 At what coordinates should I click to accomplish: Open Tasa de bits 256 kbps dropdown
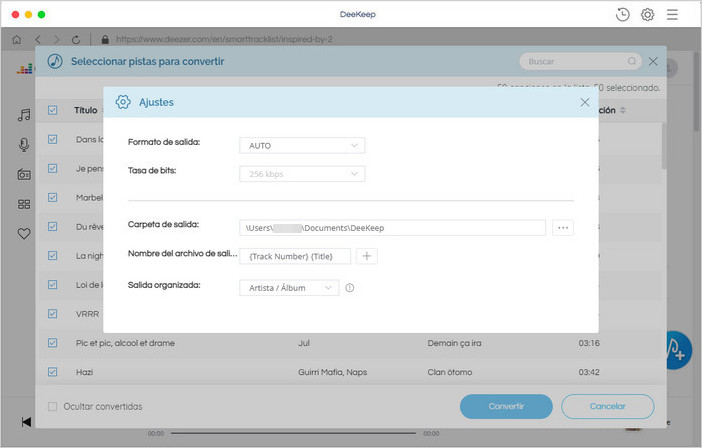[302, 174]
